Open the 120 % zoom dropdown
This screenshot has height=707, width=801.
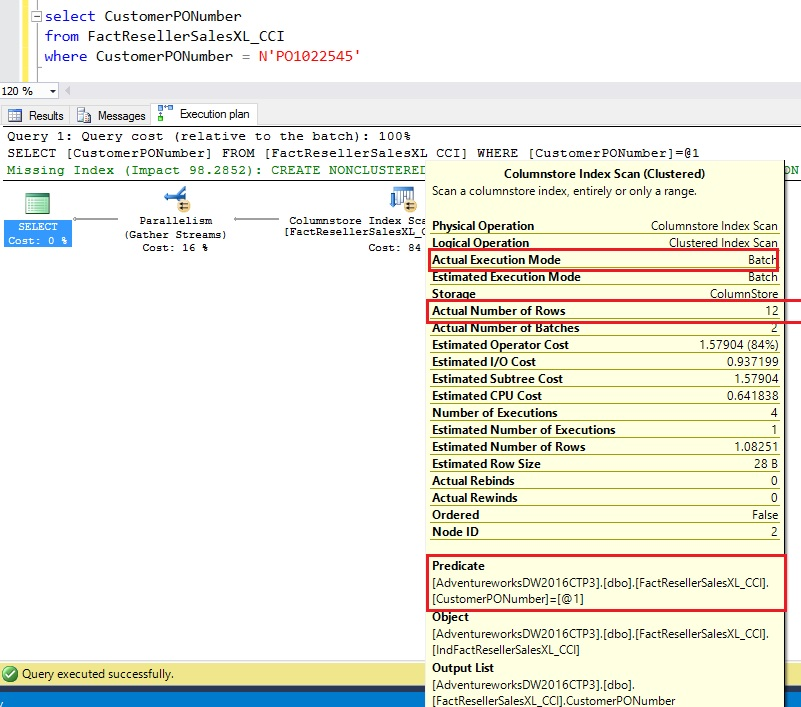click(x=54, y=91)
